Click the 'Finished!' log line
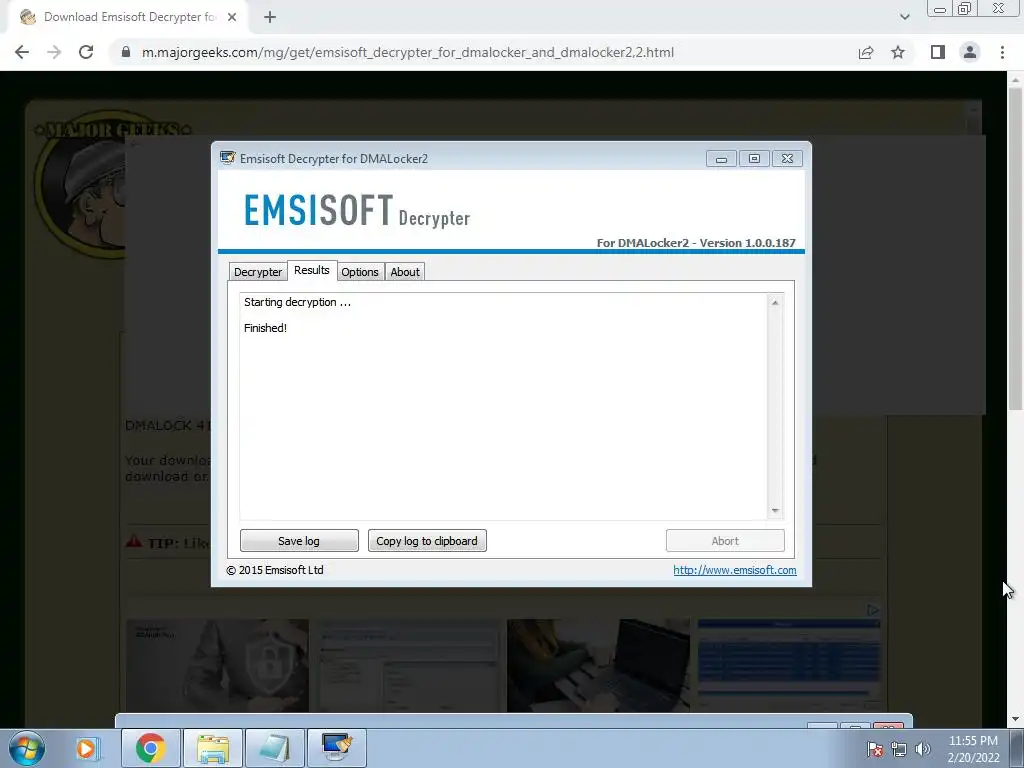 (x=265, y=328)
